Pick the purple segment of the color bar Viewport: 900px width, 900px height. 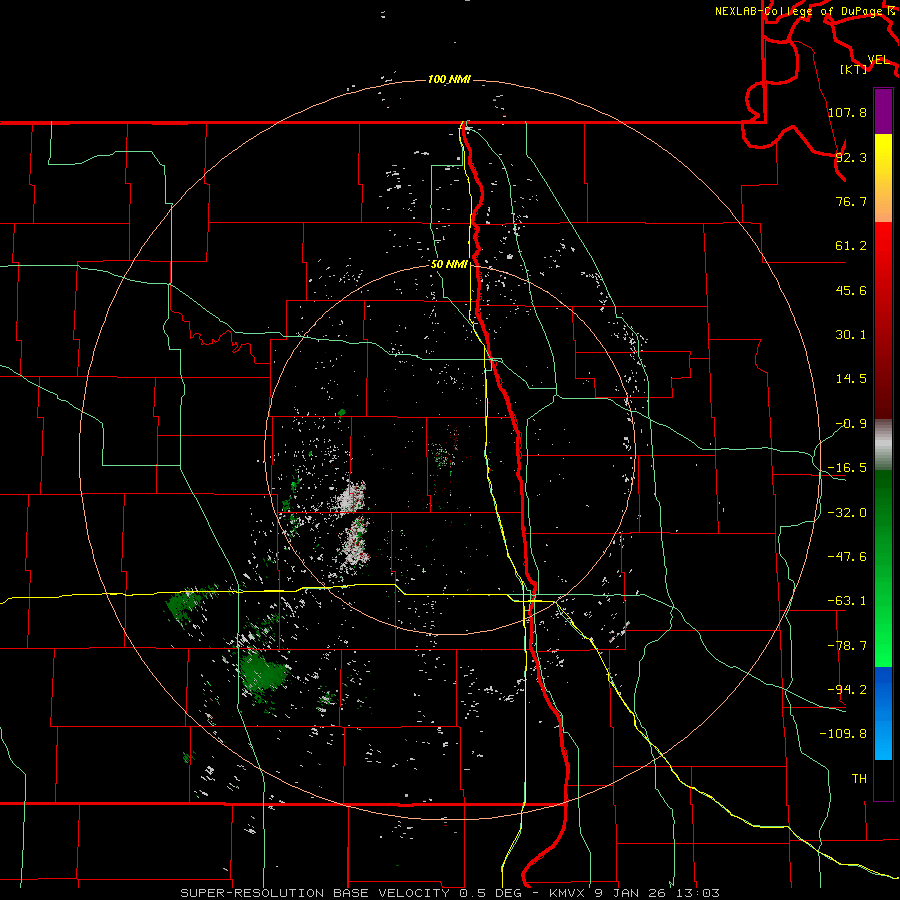[x=883, y=111]
